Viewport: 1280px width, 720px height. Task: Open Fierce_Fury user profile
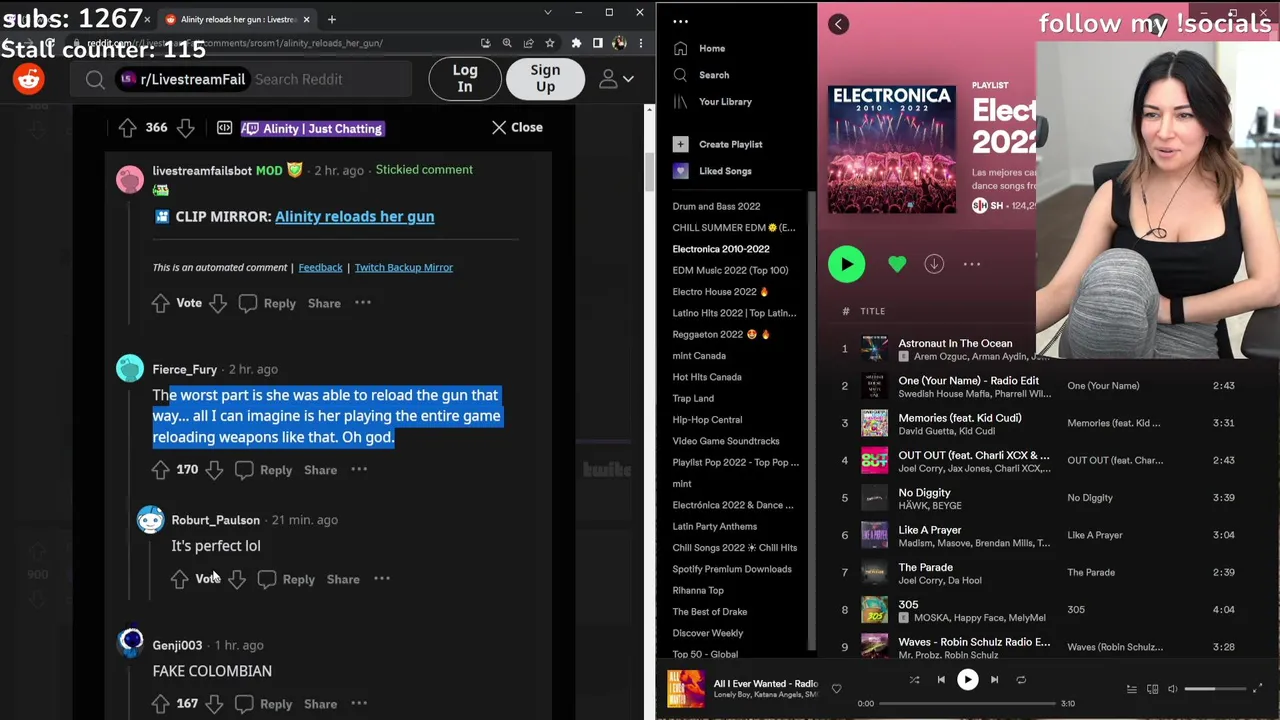184,369
